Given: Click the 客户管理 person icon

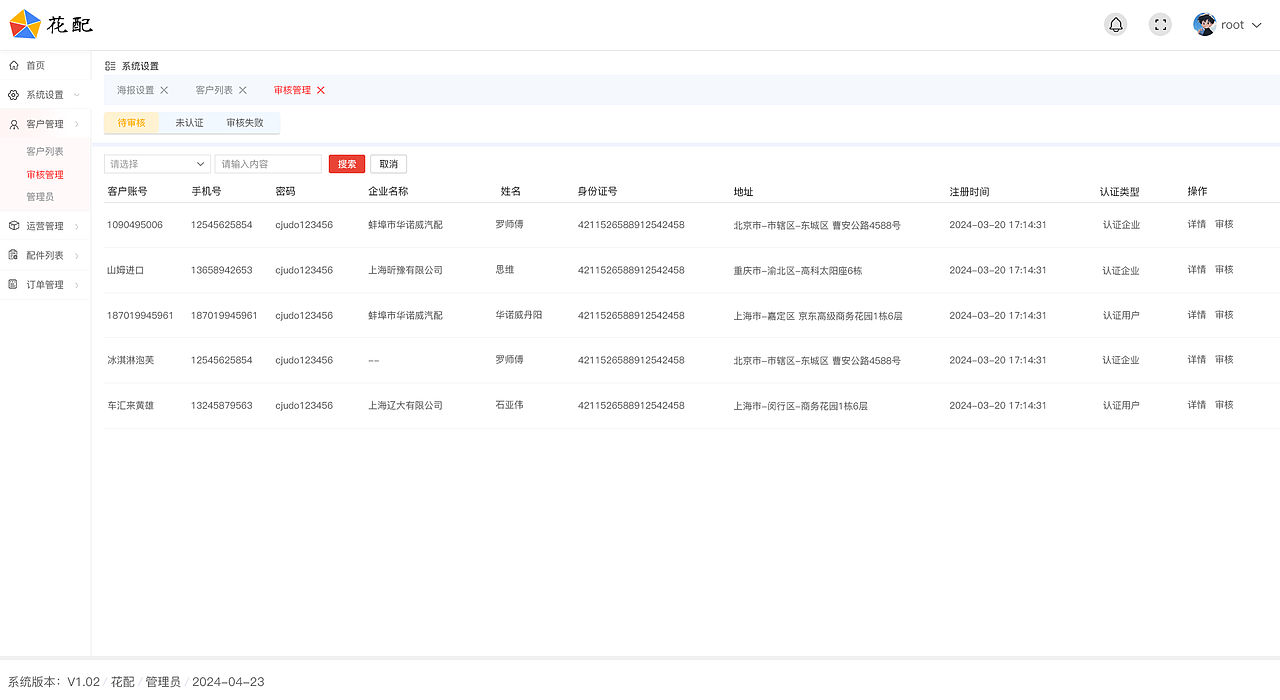Looking at the screenshot, I should (x=13, y=125).
